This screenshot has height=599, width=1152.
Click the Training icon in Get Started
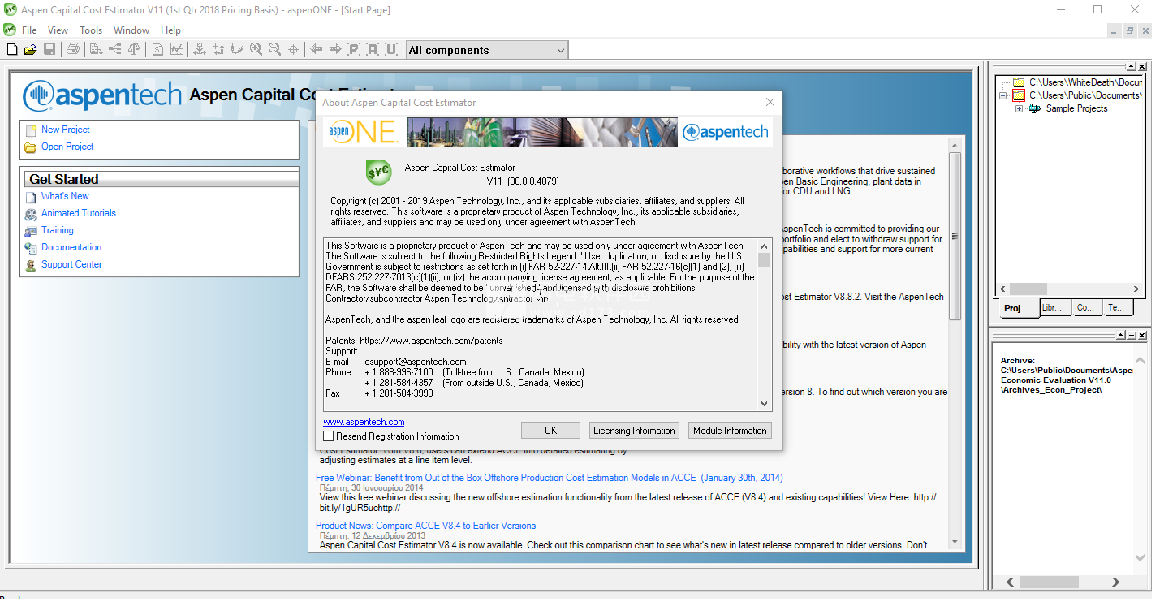pyautogui.click(x=30, y=231)
